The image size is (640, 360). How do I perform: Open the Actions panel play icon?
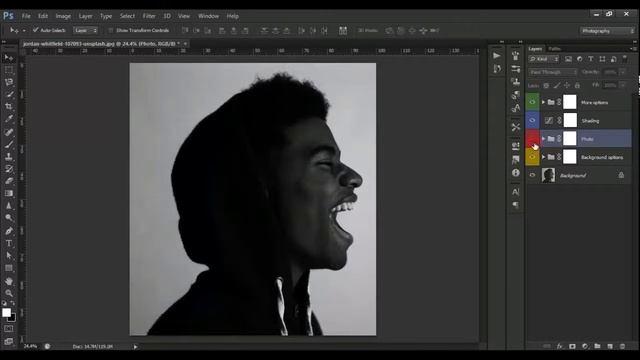pos(496,56)
